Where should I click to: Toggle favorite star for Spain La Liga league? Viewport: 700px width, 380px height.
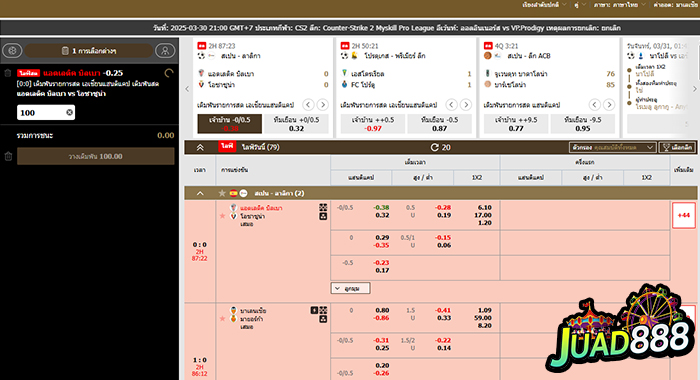[x=222, y=193]
